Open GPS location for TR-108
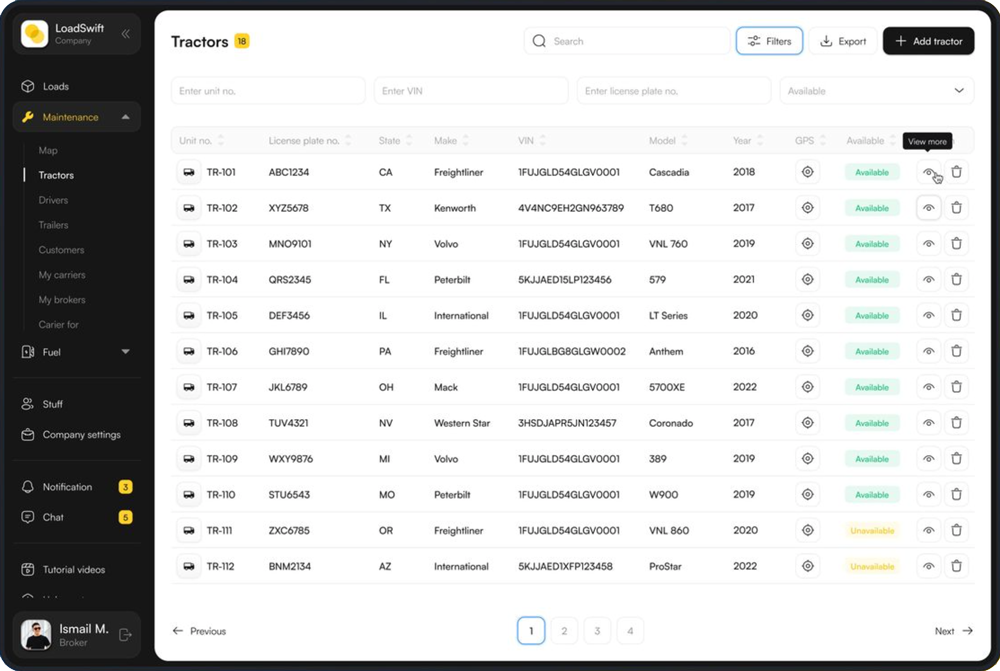 pyautogui.click(x=807, y=423)
